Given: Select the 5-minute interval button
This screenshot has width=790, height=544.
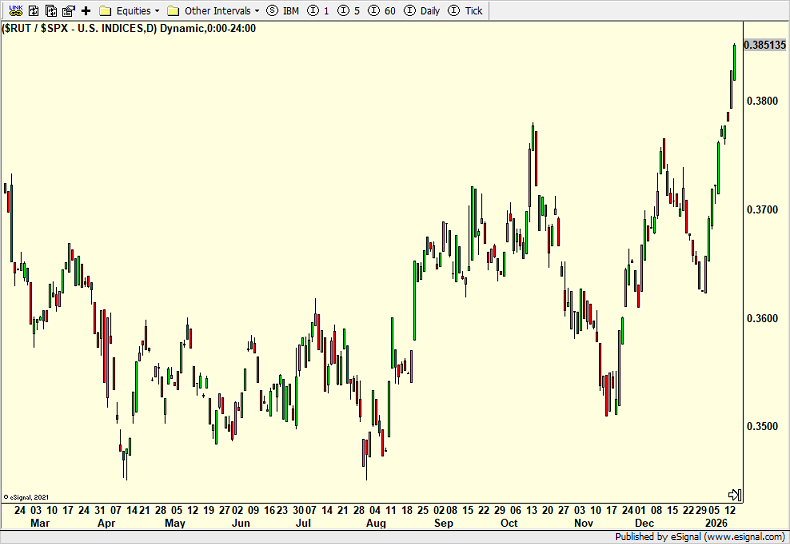Looking at the screenshot, I should [x=350, y=11].
